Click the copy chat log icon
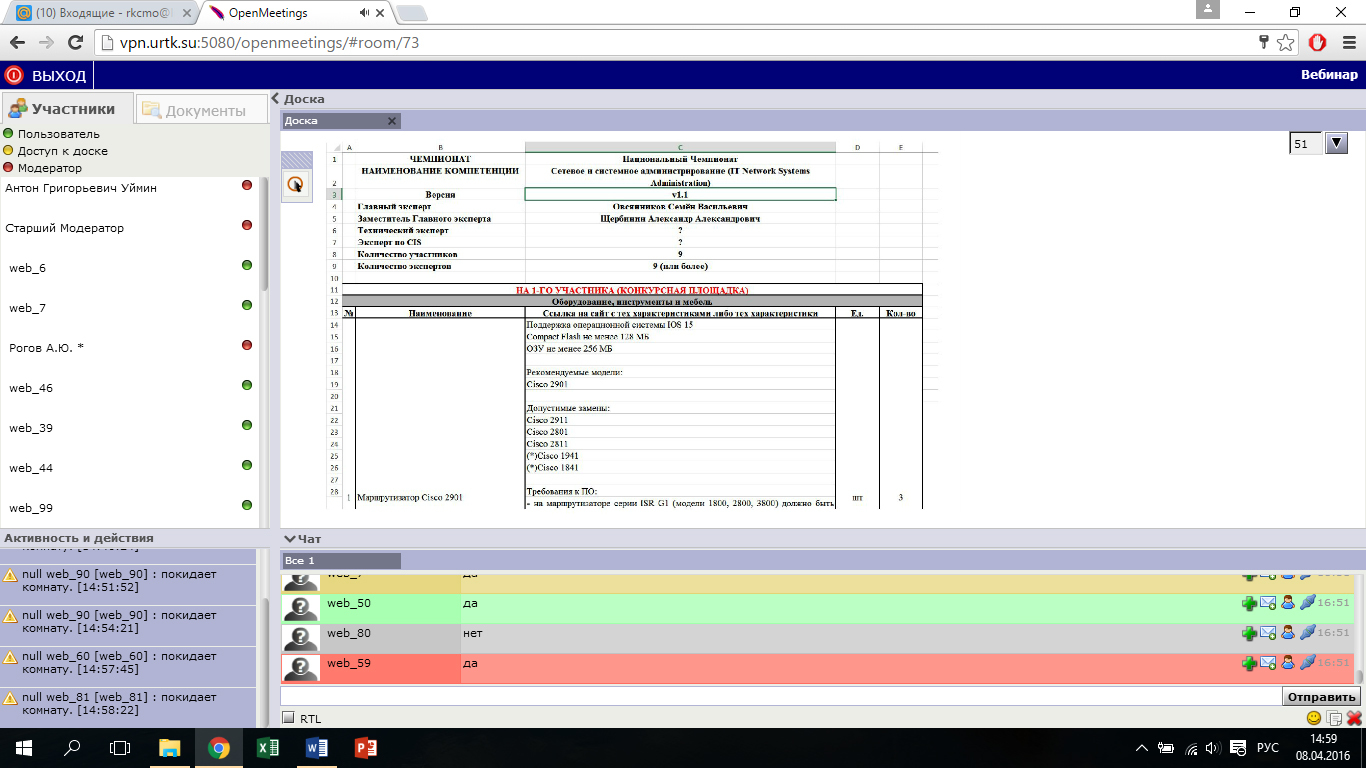This screenshot has width=1366, height=768. [1334, 718]
